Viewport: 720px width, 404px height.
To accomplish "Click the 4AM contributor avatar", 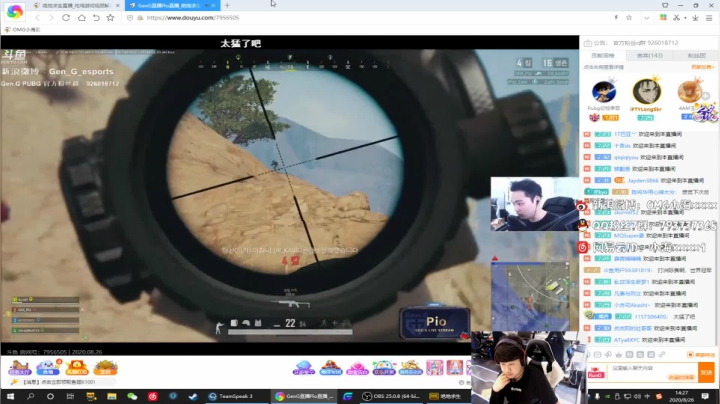I will (x=689, y=91).
